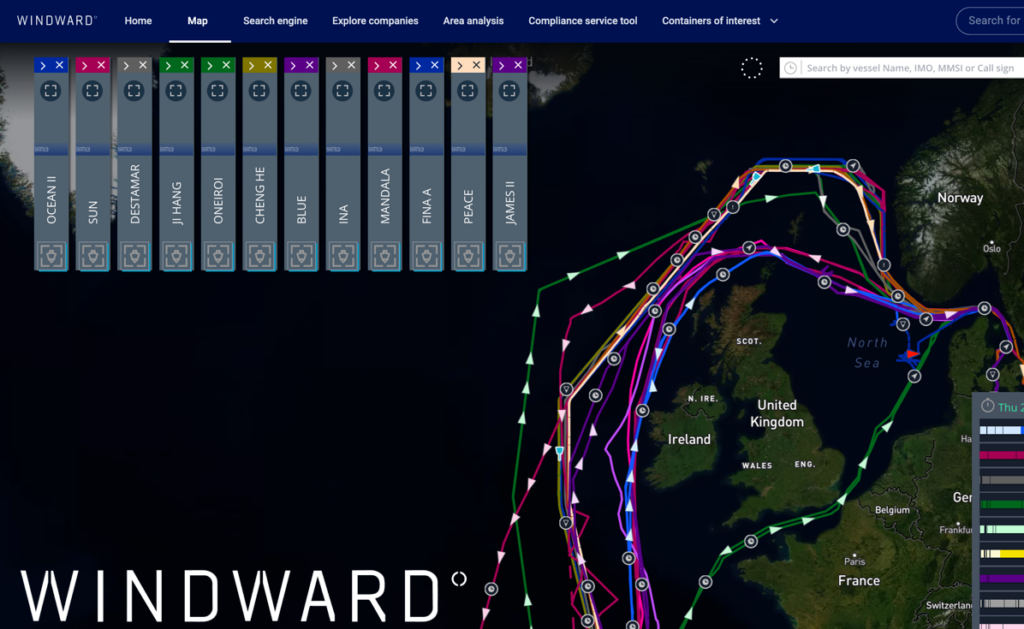Screen dimensions: 1024x629
Task: Close the OCEAN II vessel card
Action: coord(59,65)
